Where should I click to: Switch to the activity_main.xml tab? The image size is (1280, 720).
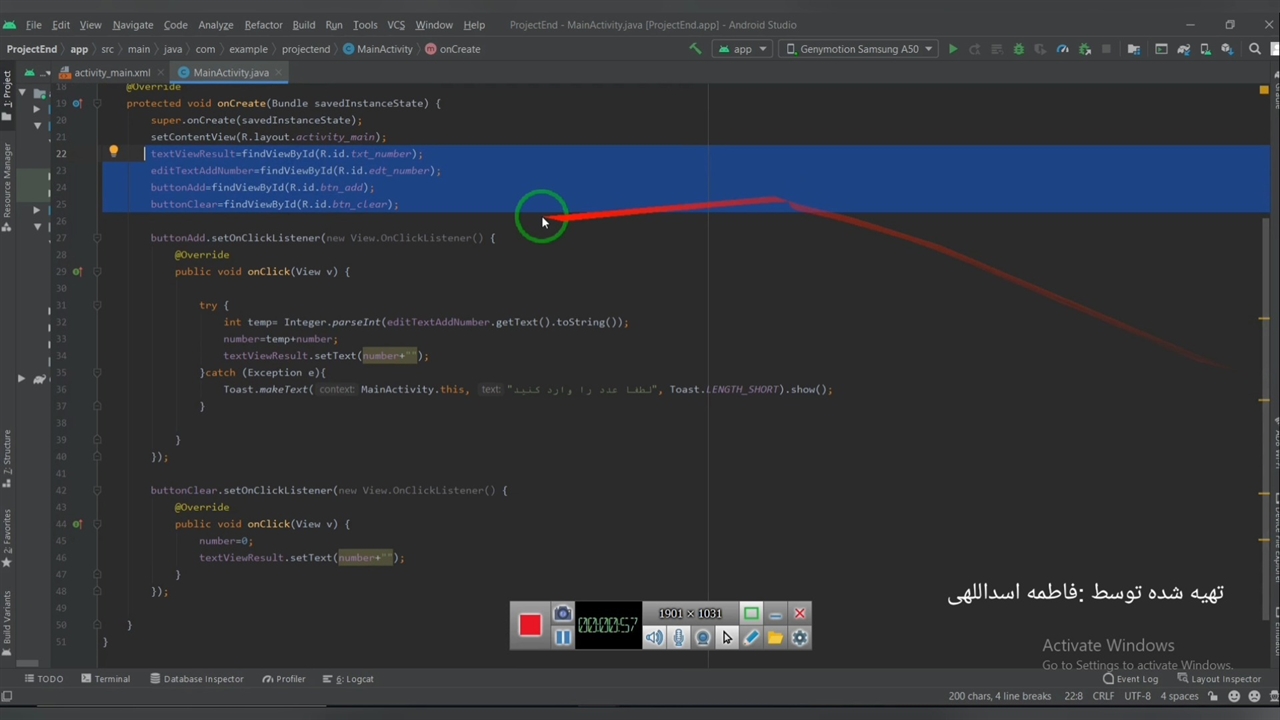(x=111, y=73)
